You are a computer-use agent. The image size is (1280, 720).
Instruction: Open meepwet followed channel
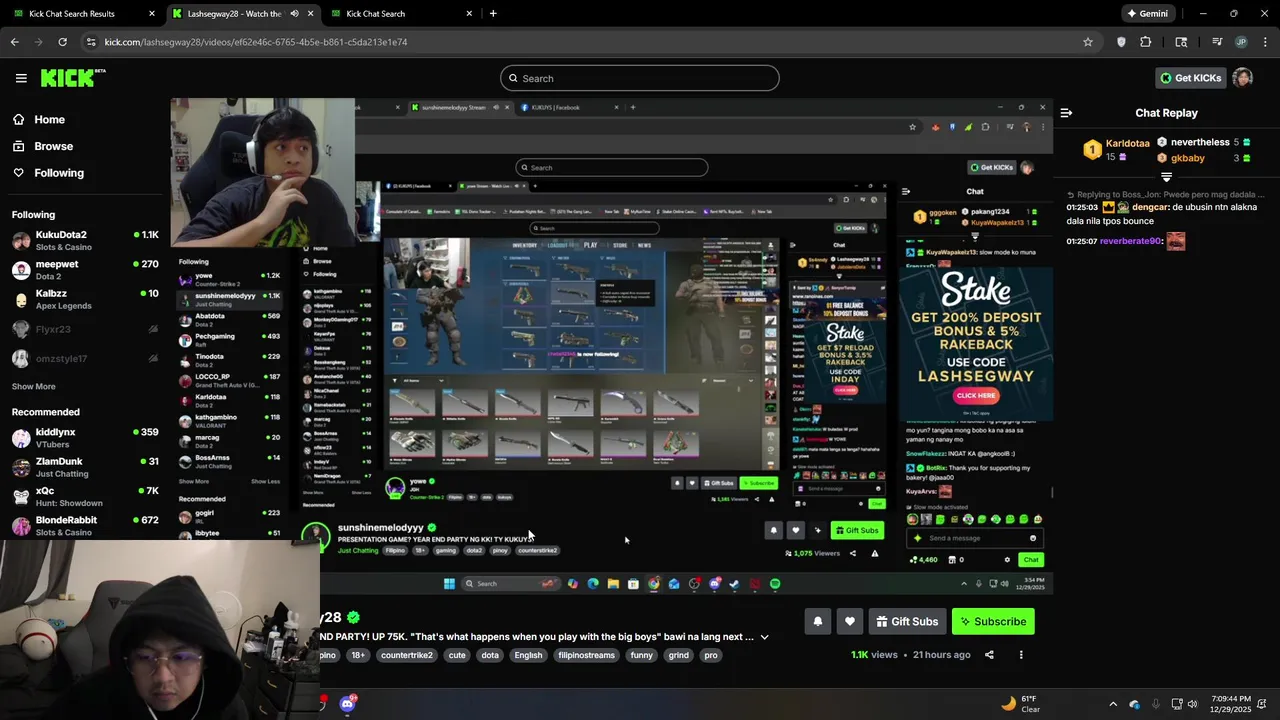tap(85, 270)
